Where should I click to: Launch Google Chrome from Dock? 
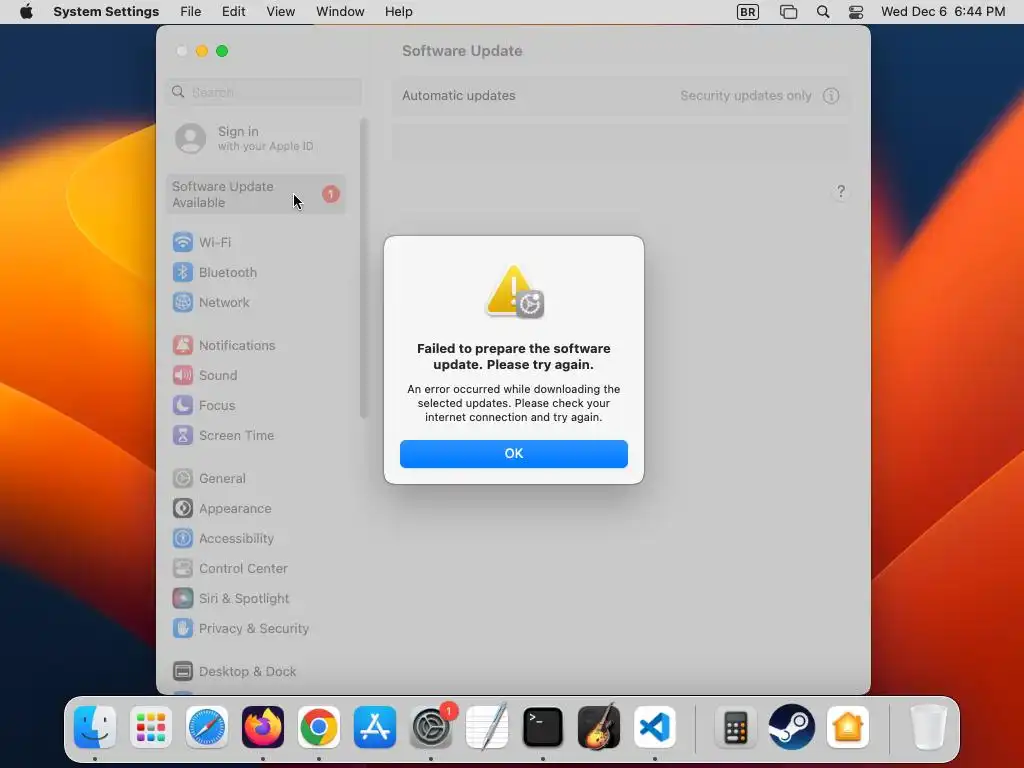coord(319,727)
